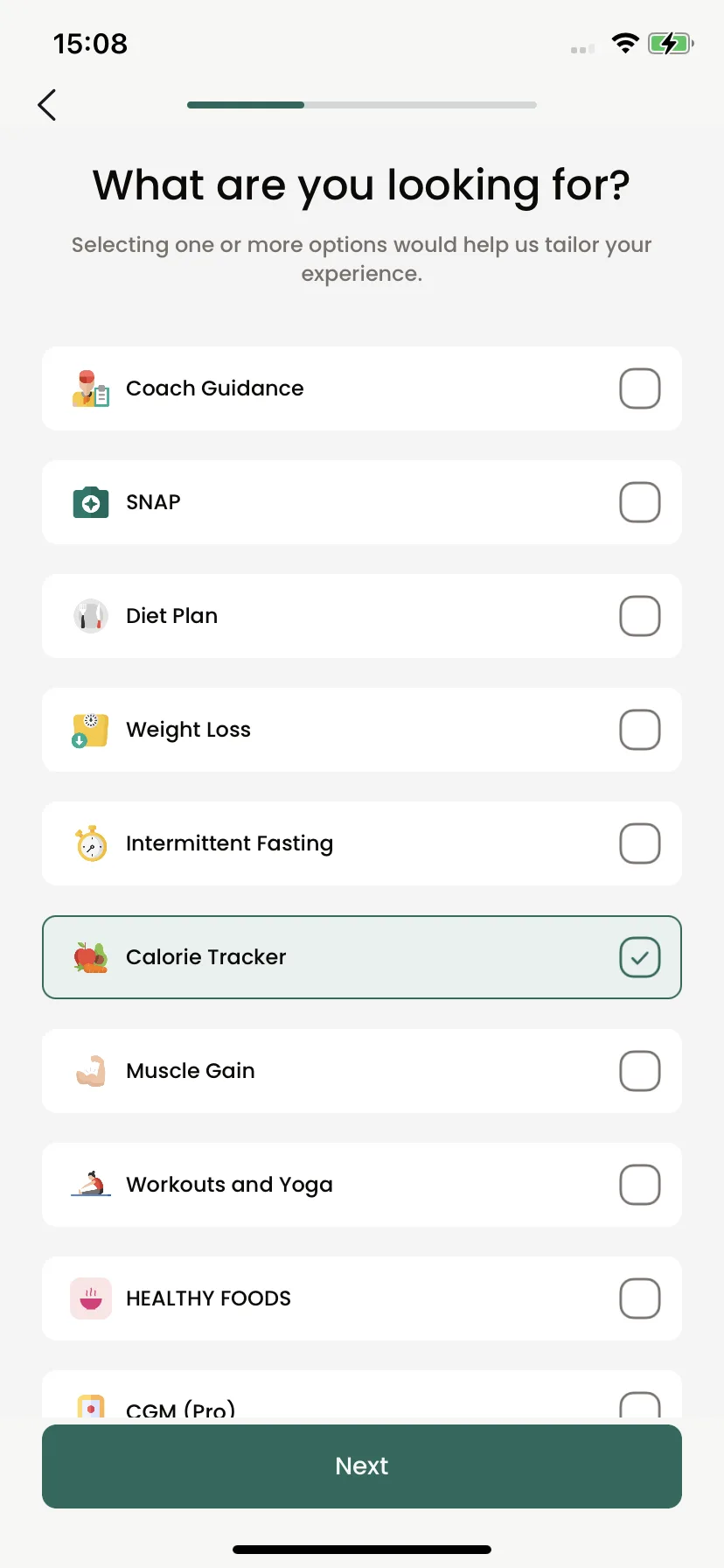Continue with the Next button
724x1568 pixels.
[362, 1466]
